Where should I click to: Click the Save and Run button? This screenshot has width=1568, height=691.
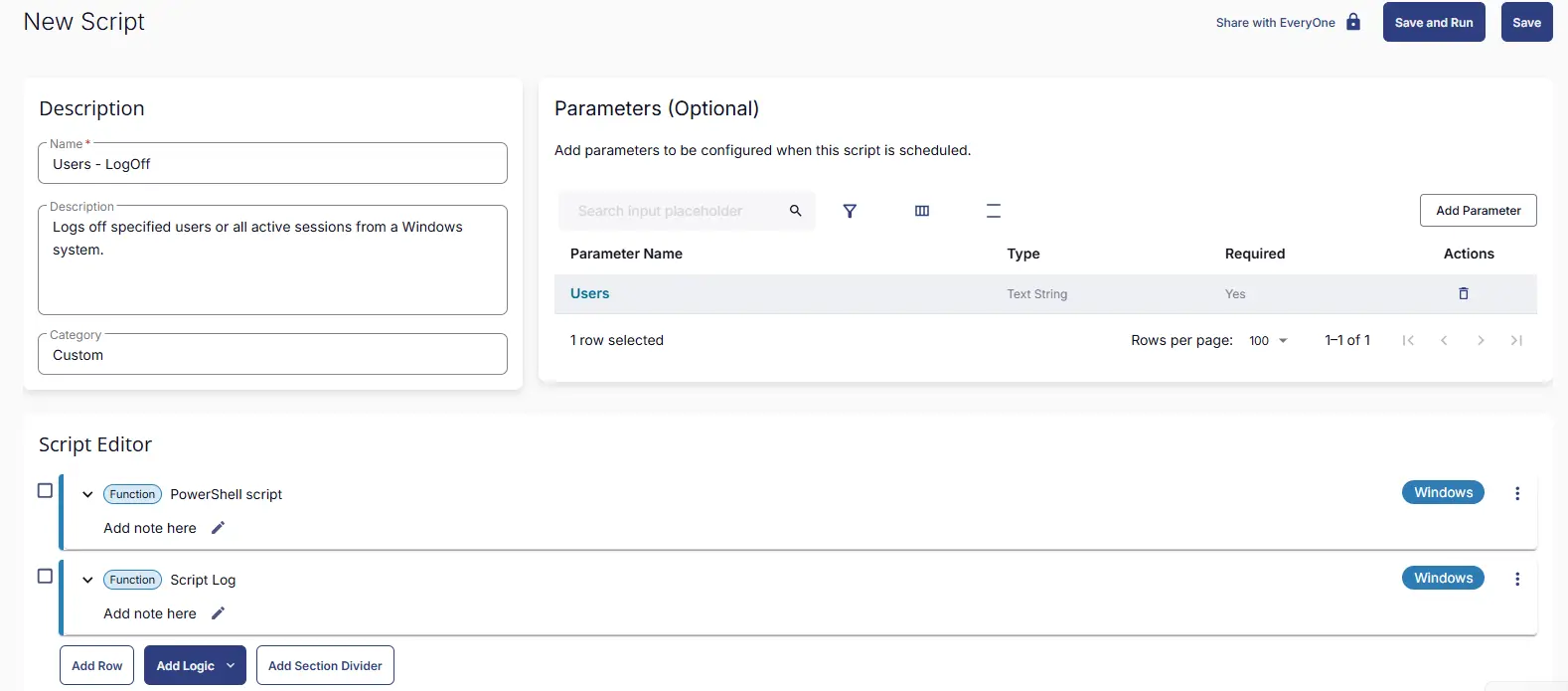[1433, 22]
